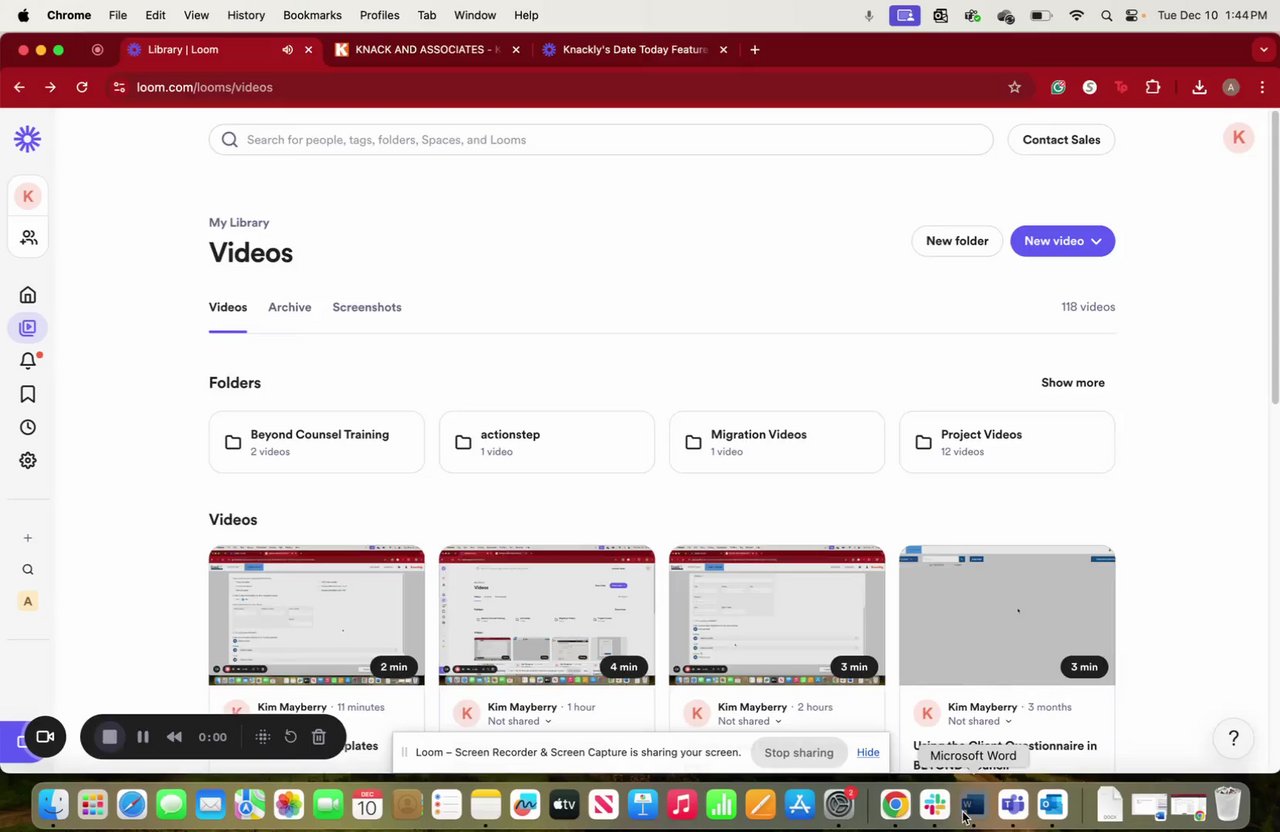Image resolution: width=1280 pixels, height=832 pixels.
Task: Click Contact Sales button
Action: coord(1061,140)
